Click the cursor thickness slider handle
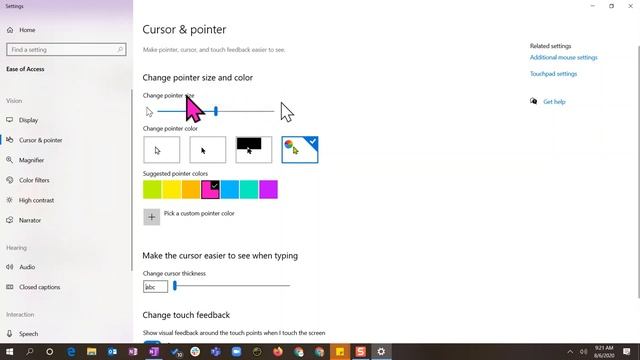Image resolution: width=640 pixels, height=360 pixels. tap(175, 286)
